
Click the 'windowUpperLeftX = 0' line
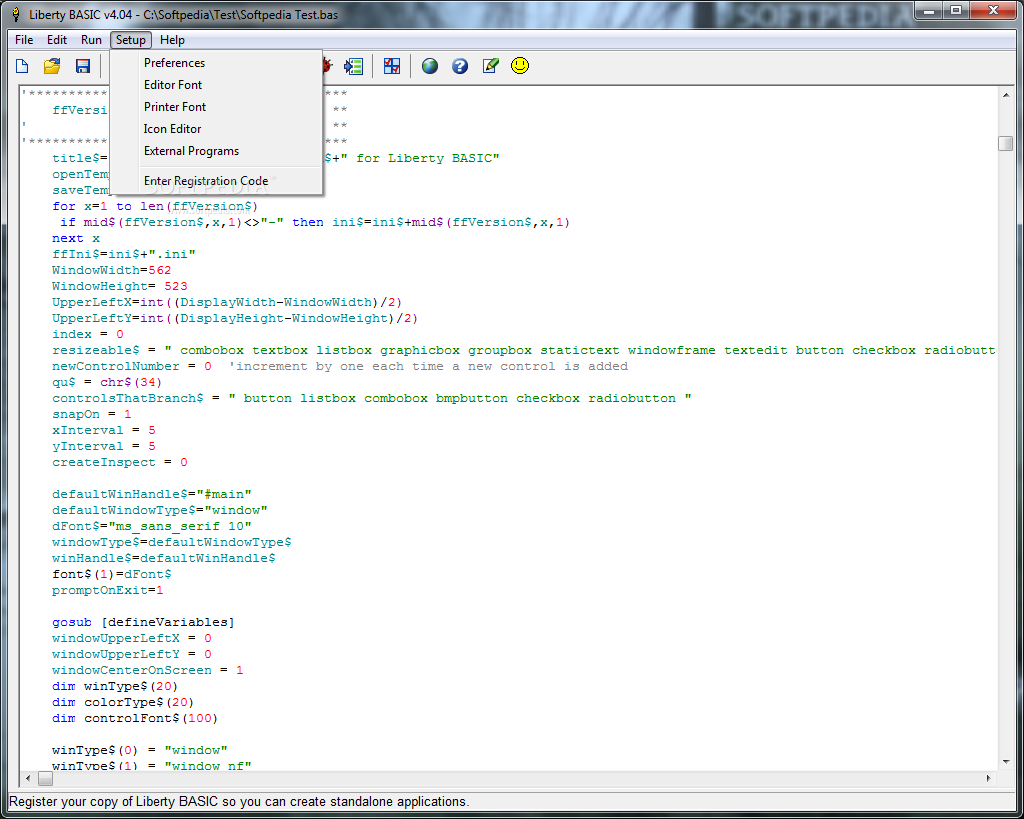click(132, 638)
